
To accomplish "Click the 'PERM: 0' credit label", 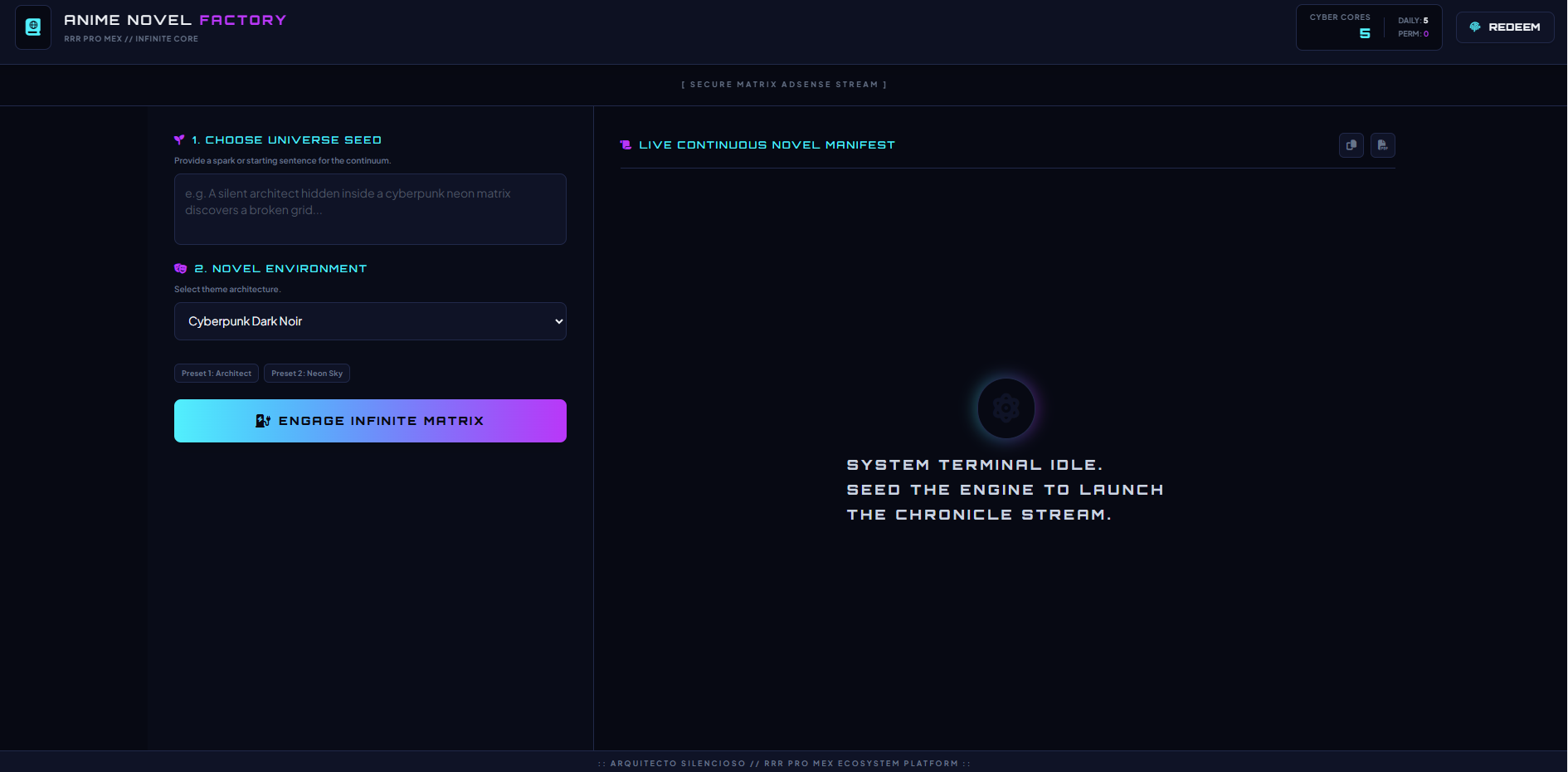I will pos(1413,34).
